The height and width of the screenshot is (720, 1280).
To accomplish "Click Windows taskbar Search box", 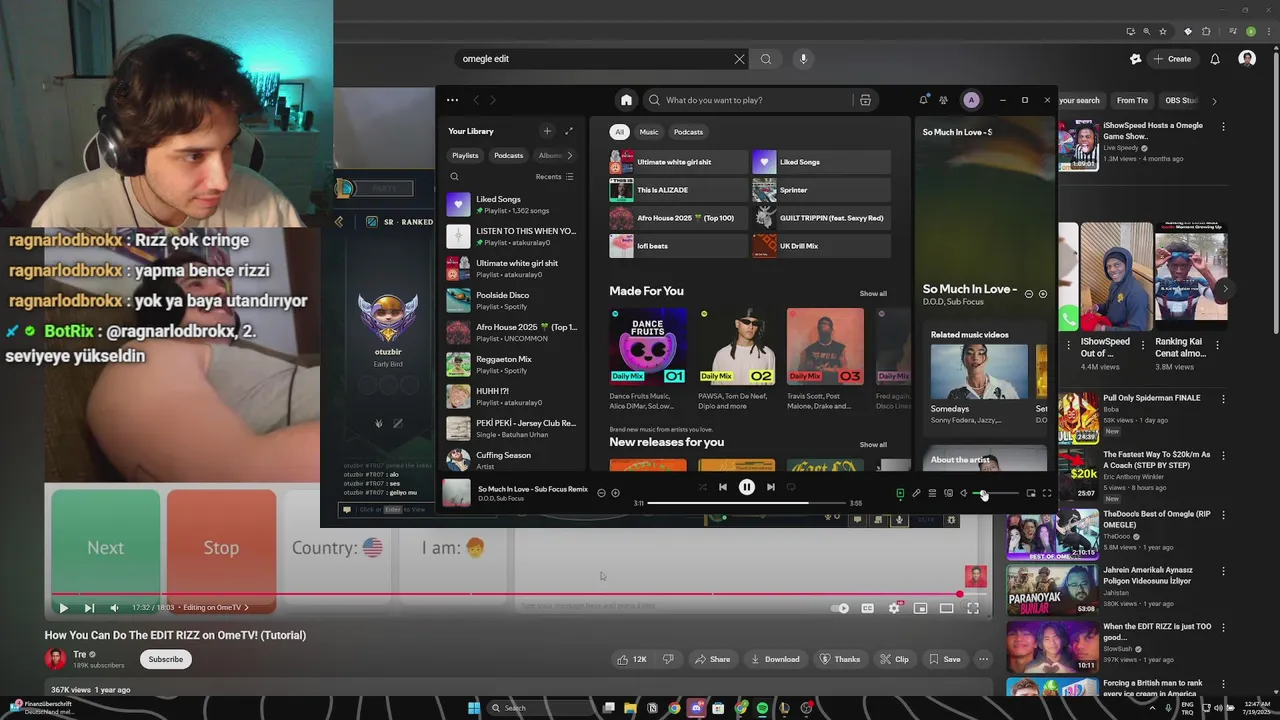I will [541, 708].
